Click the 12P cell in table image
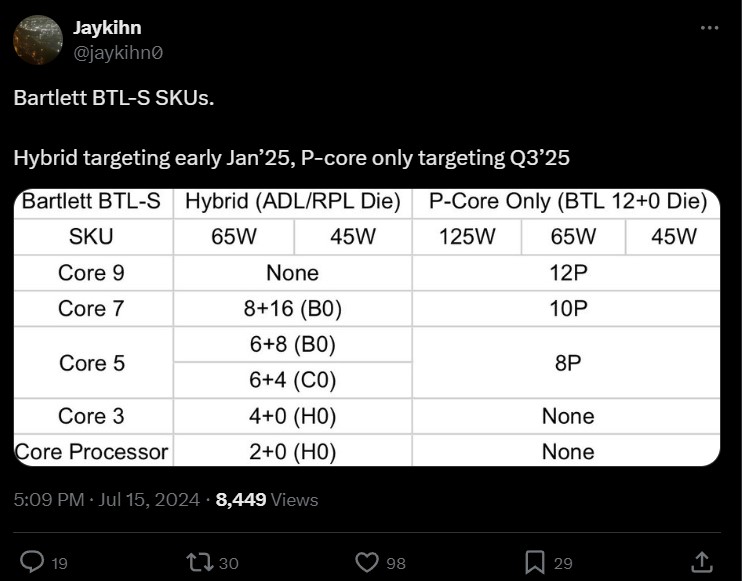 (x=566, y=273)
